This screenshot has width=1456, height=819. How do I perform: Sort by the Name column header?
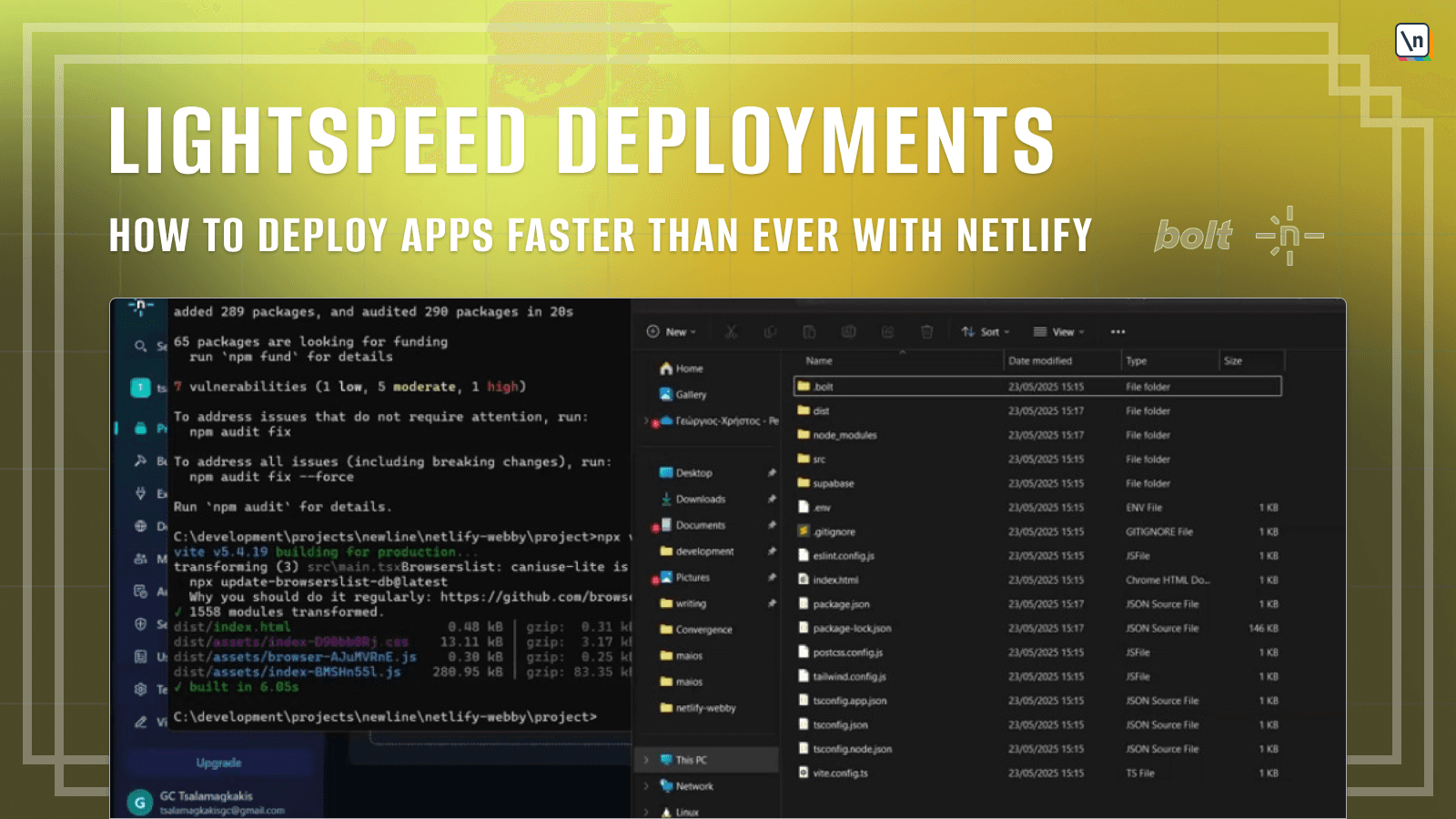click(819, 361)
